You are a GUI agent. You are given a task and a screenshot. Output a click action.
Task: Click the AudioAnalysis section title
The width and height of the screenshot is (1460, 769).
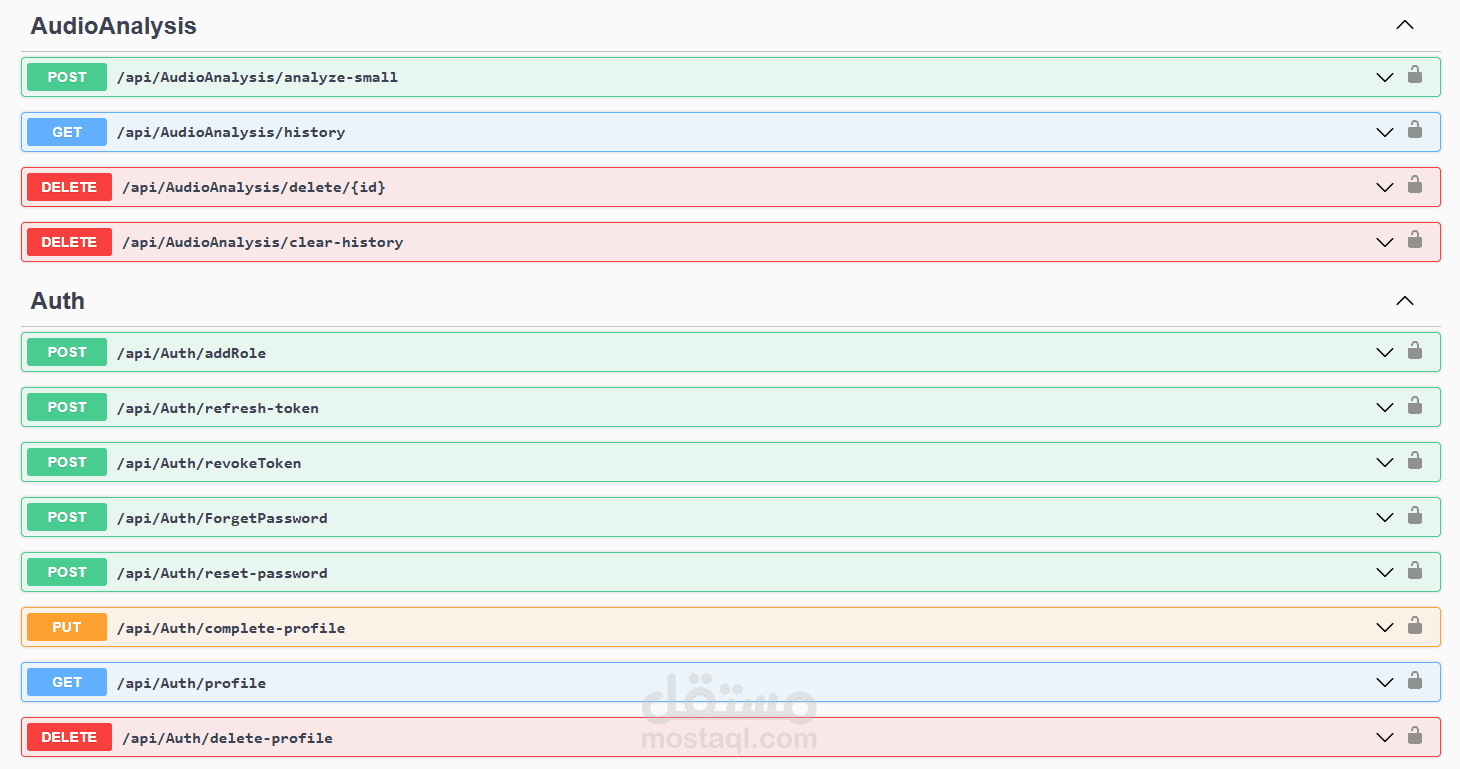point(113,26)
